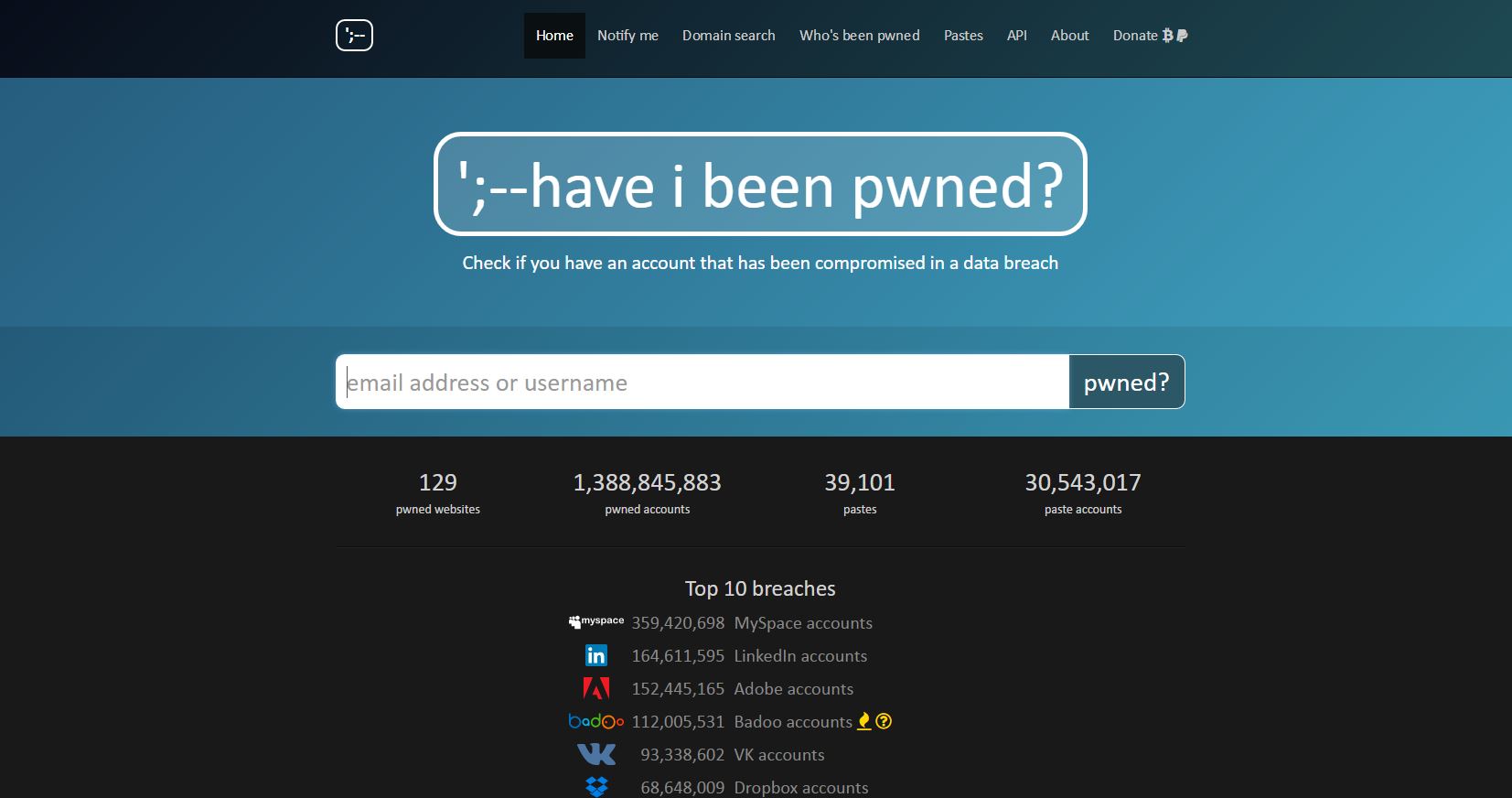Click the ';--have i been pwned? banner title

[x=760, y=184]
